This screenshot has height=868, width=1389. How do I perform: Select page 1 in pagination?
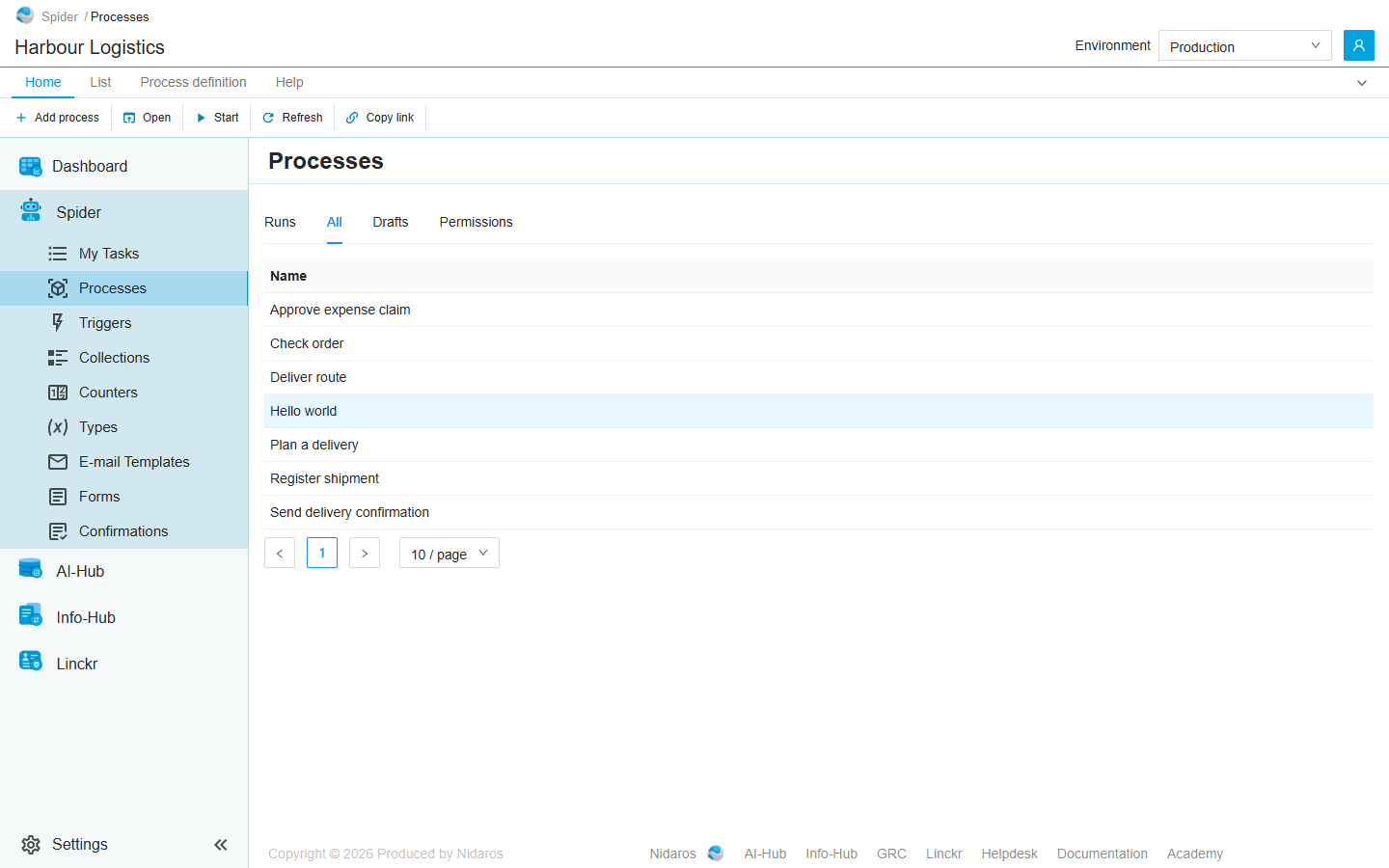[322, 553]
